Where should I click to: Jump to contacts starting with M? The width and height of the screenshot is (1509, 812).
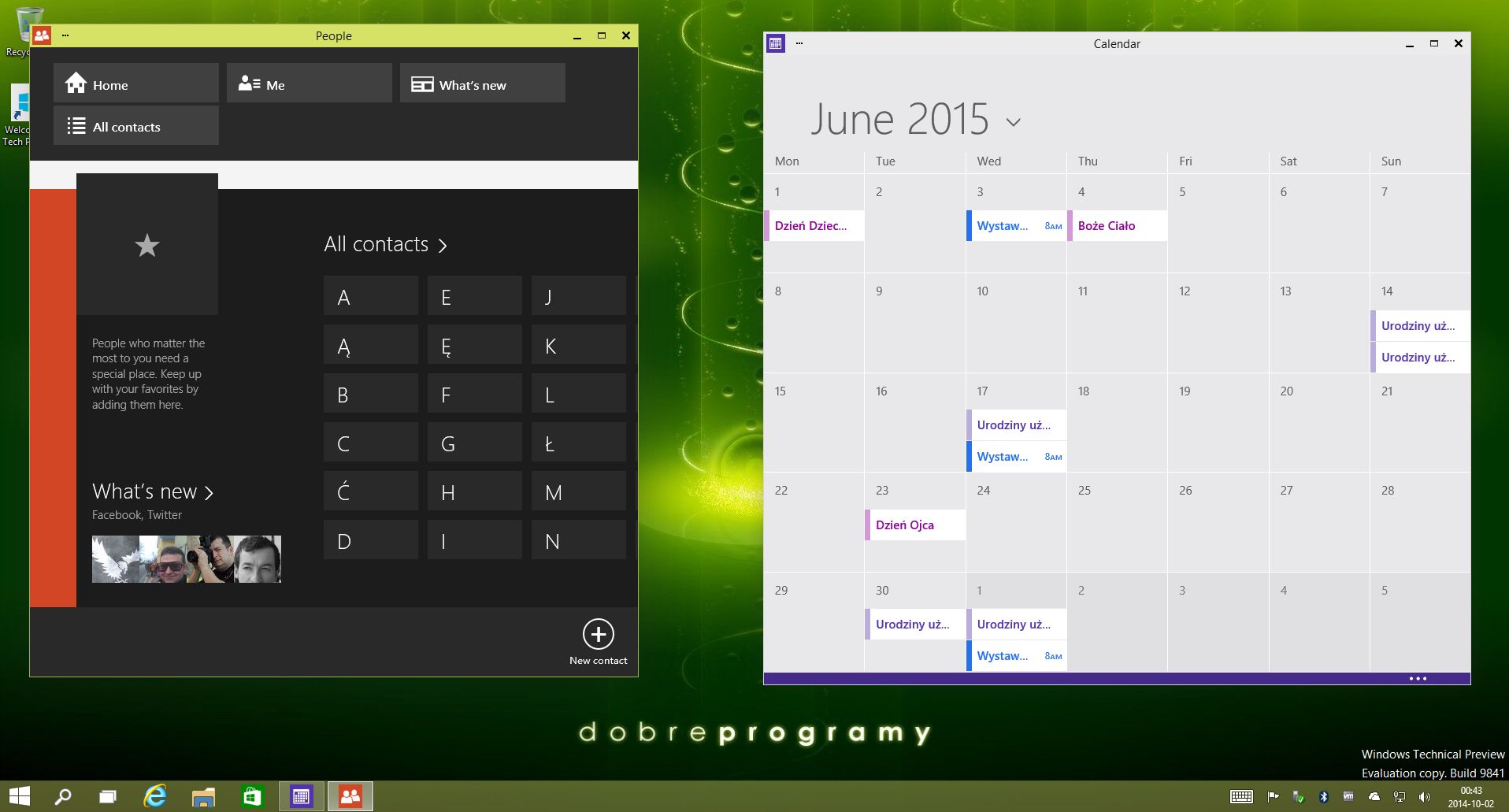click(579, 491)
